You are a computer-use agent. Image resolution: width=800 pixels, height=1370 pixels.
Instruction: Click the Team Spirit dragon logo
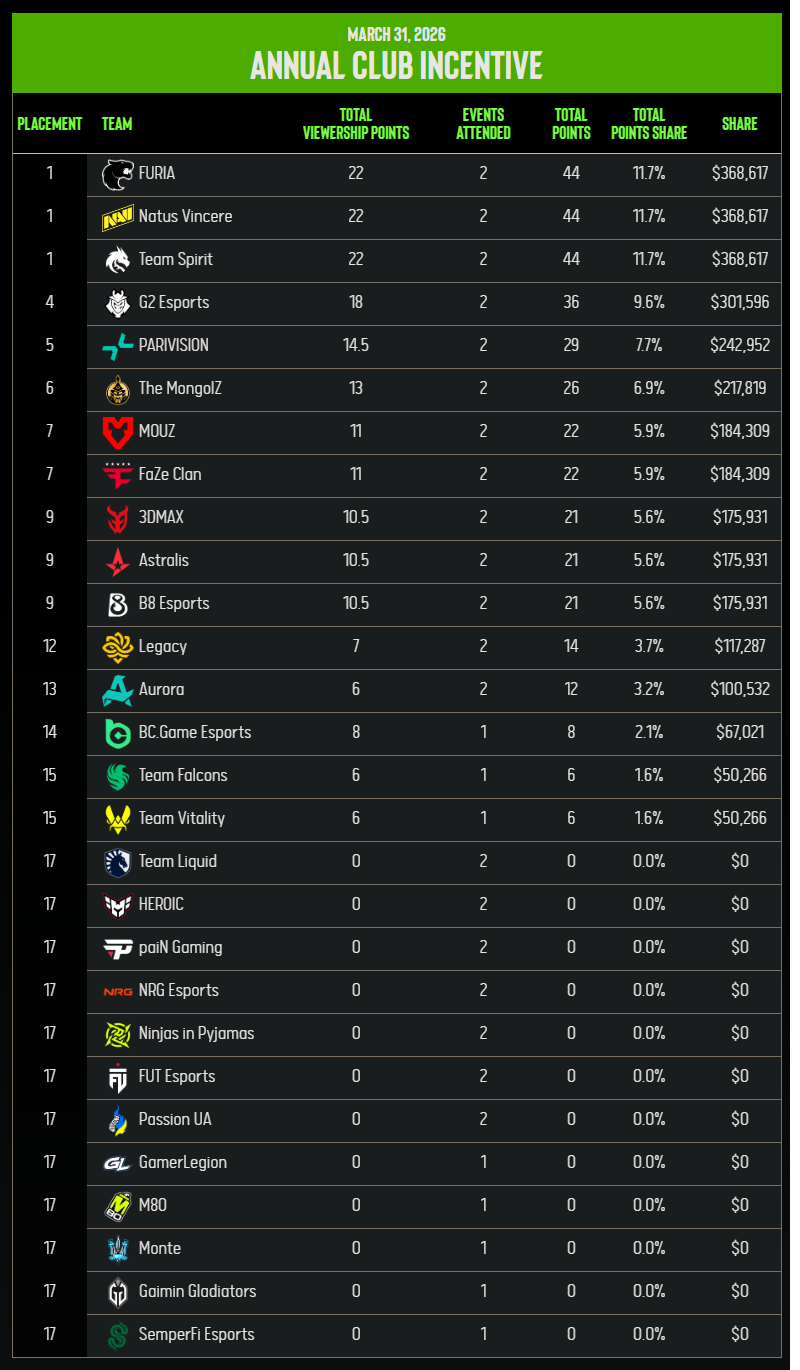117,260
